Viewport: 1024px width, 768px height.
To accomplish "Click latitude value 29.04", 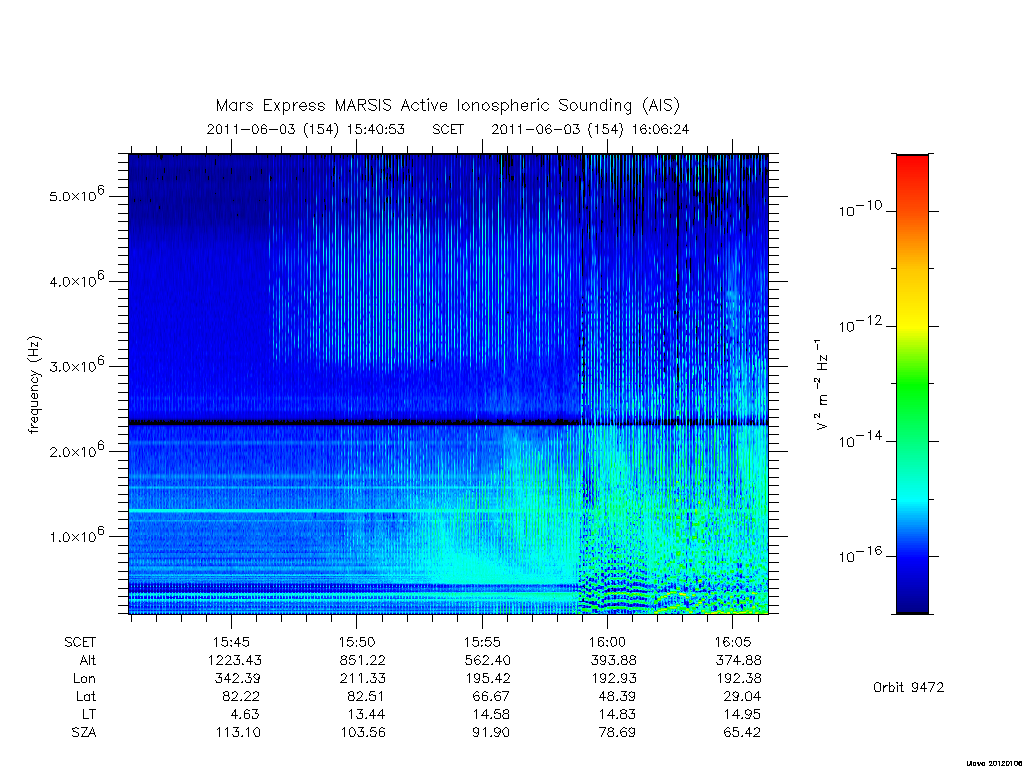I will (742, 696).
